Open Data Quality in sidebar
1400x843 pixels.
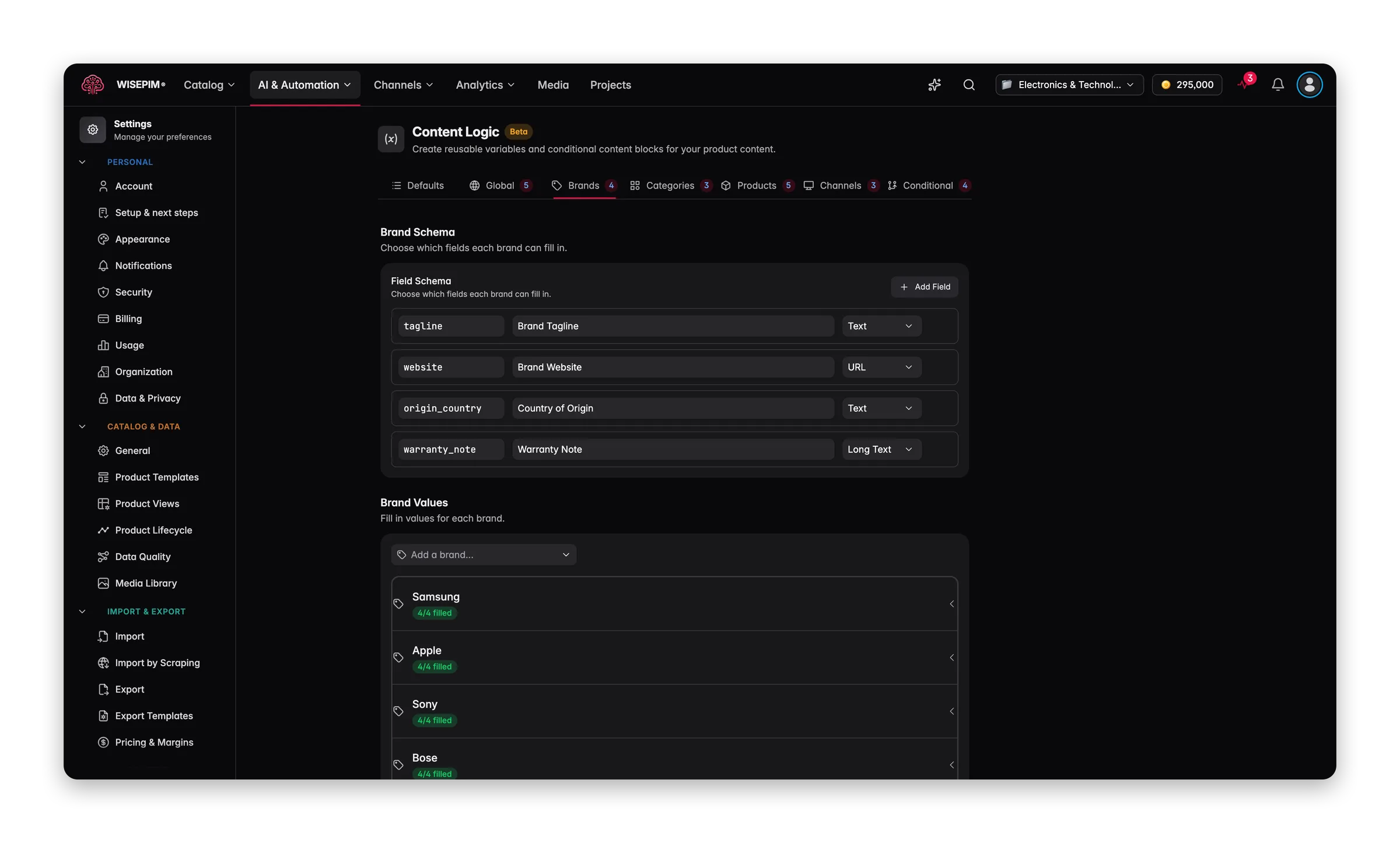(x=143, y=557)
